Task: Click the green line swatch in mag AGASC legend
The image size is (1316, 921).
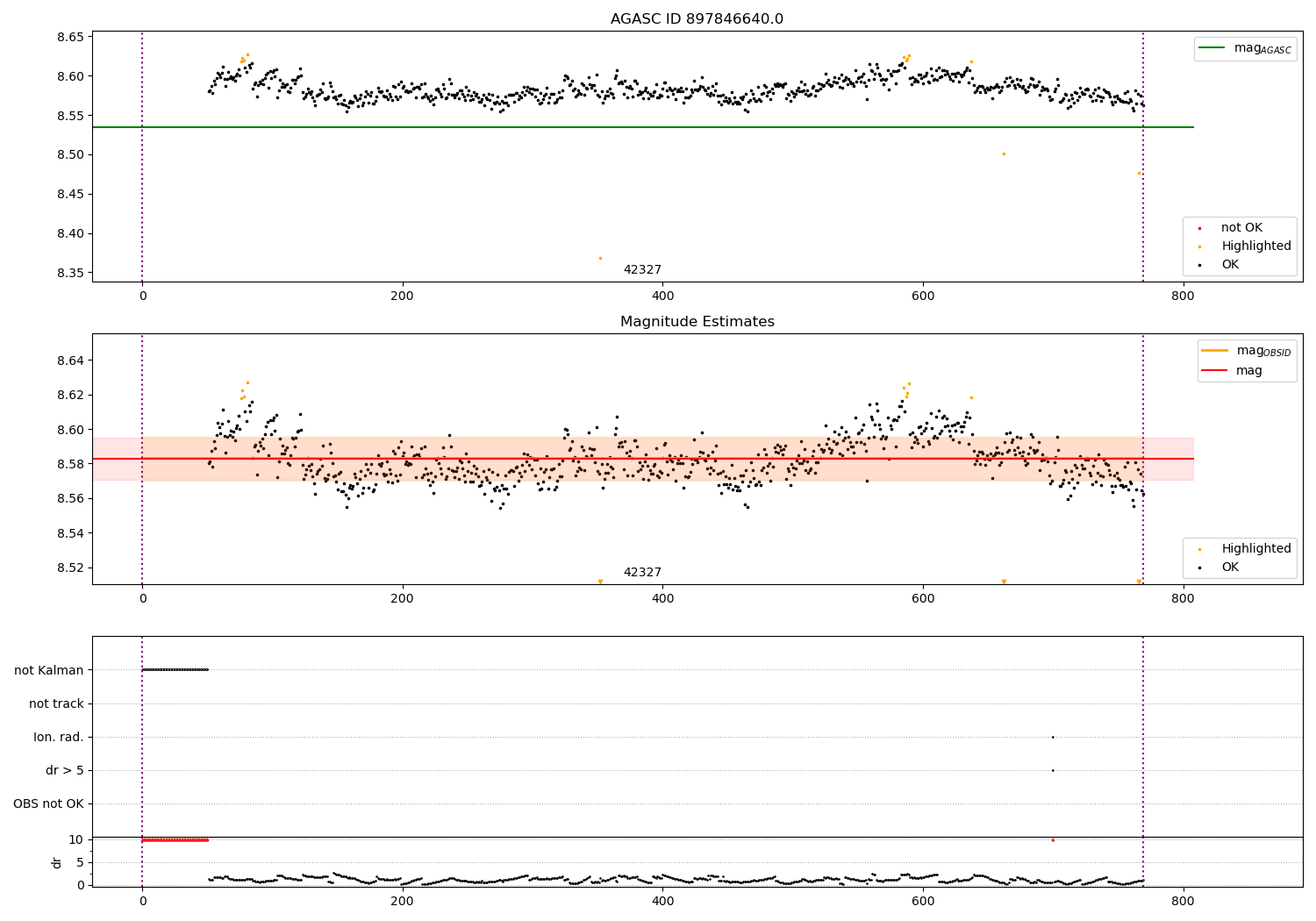Action: [x=1212, y=48]
